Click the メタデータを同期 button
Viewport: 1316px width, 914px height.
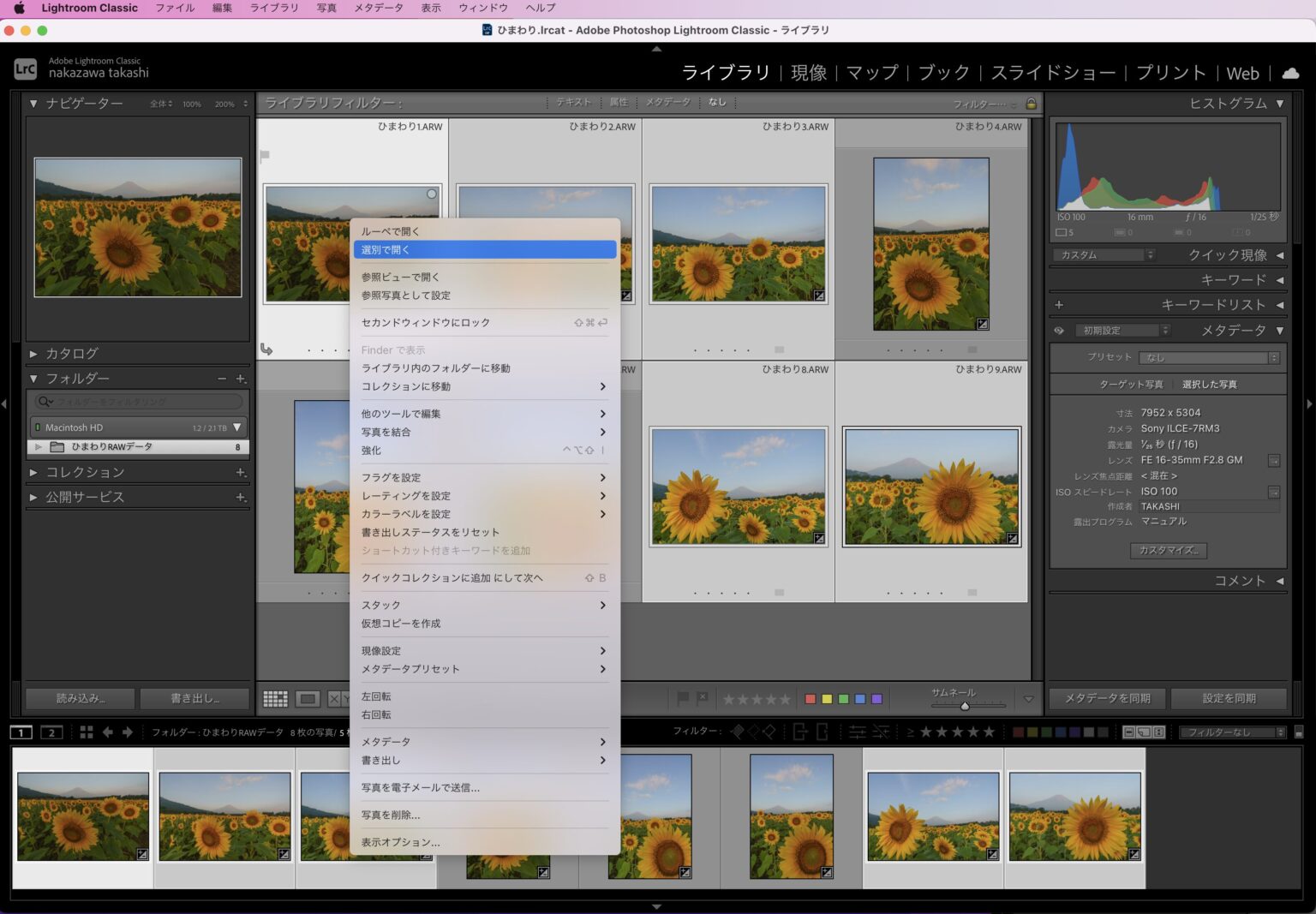1107,698
